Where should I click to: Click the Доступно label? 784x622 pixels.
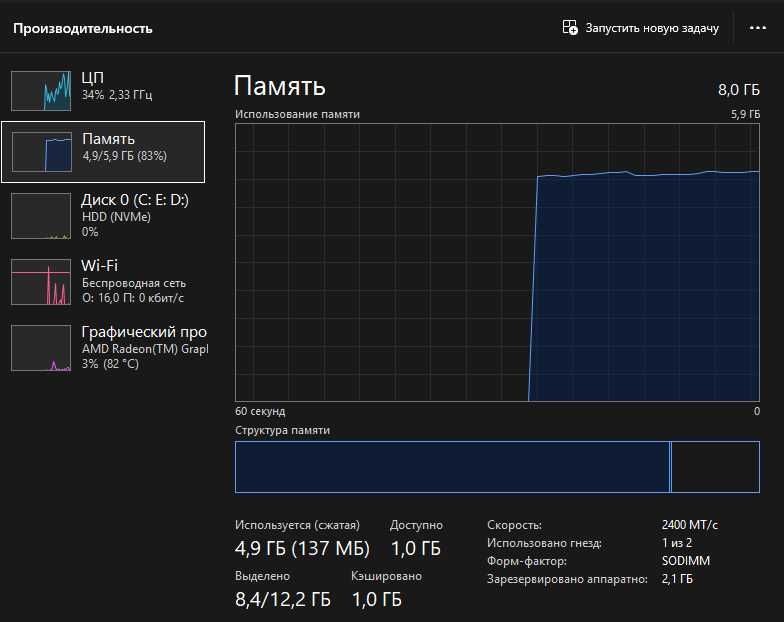(x=416, y=525)
